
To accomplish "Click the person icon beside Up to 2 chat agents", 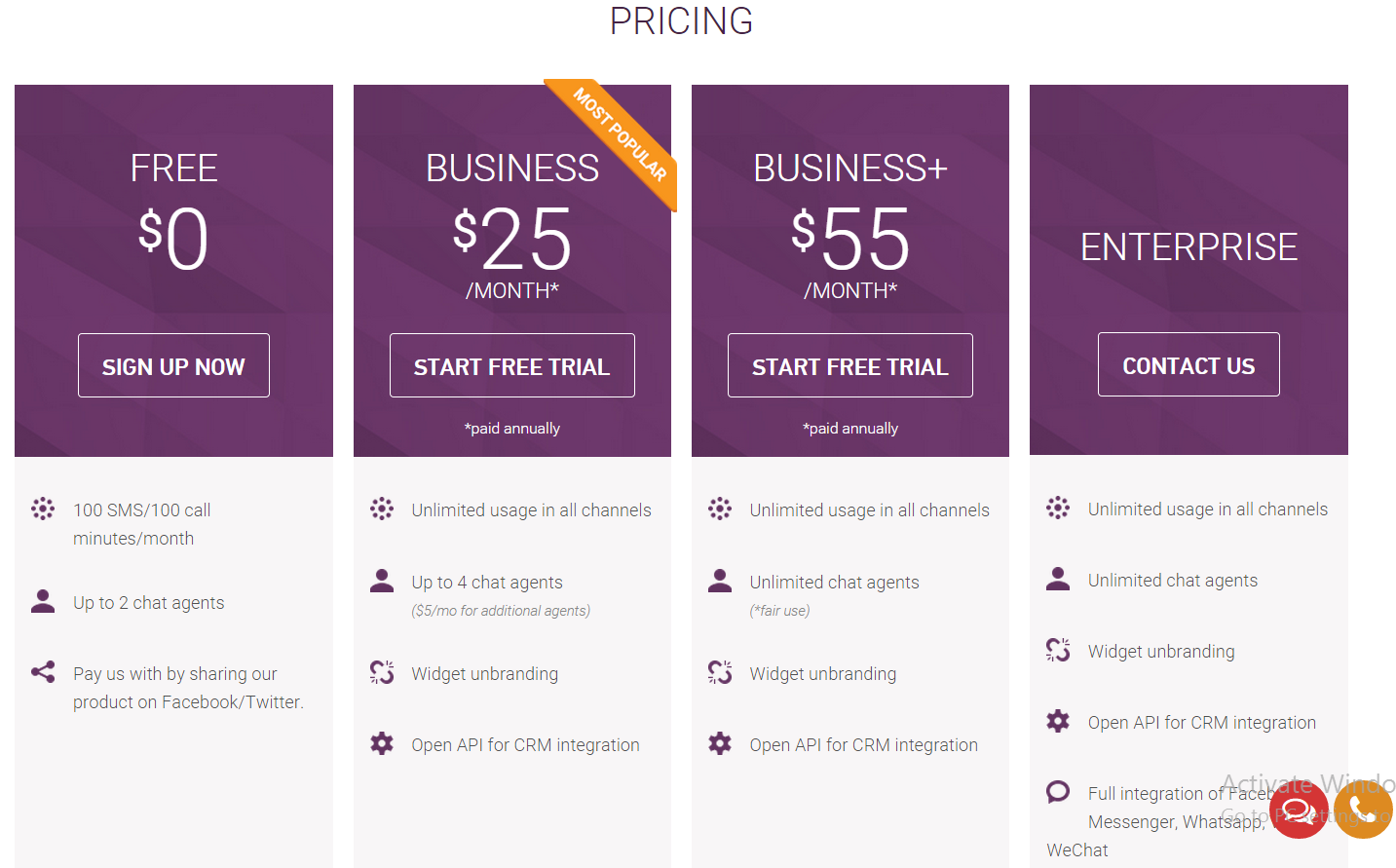I will coord(43,601).
